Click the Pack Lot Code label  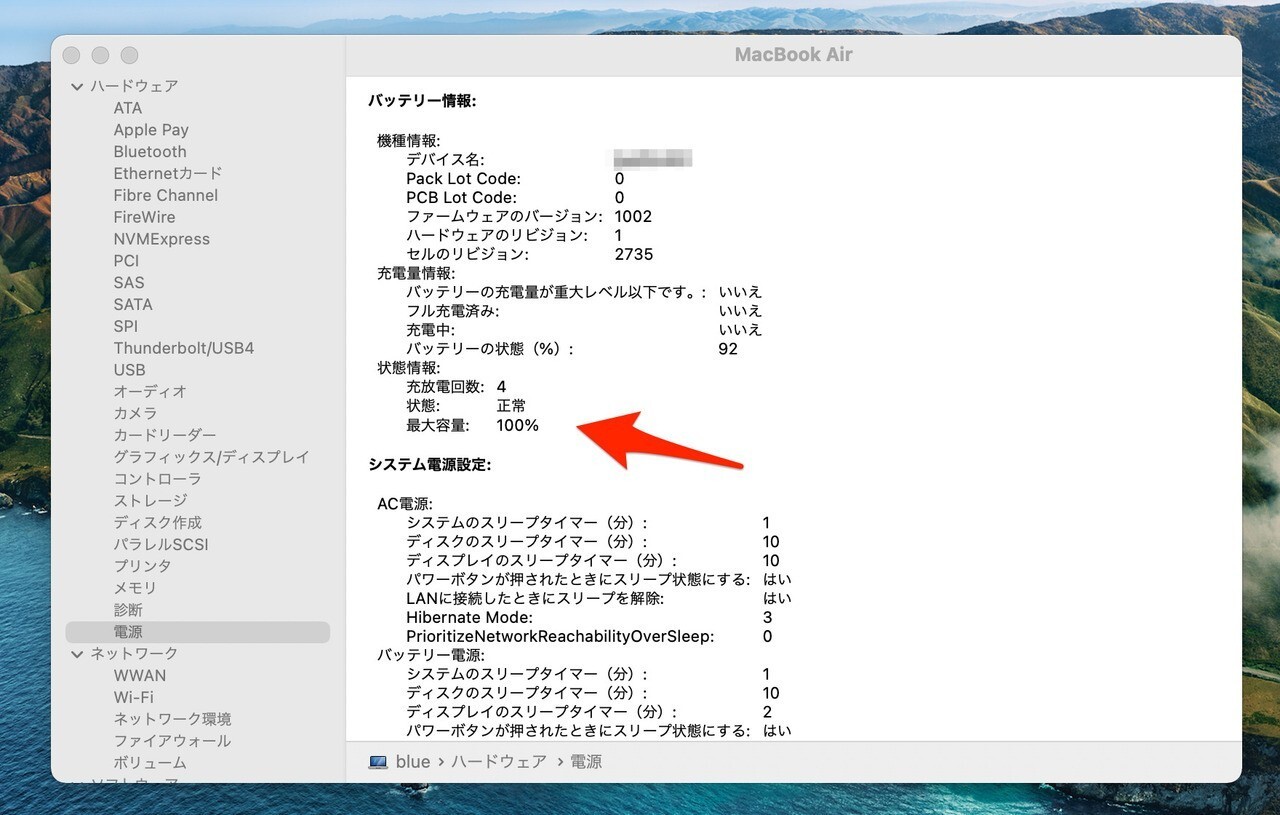coord(463,179)
